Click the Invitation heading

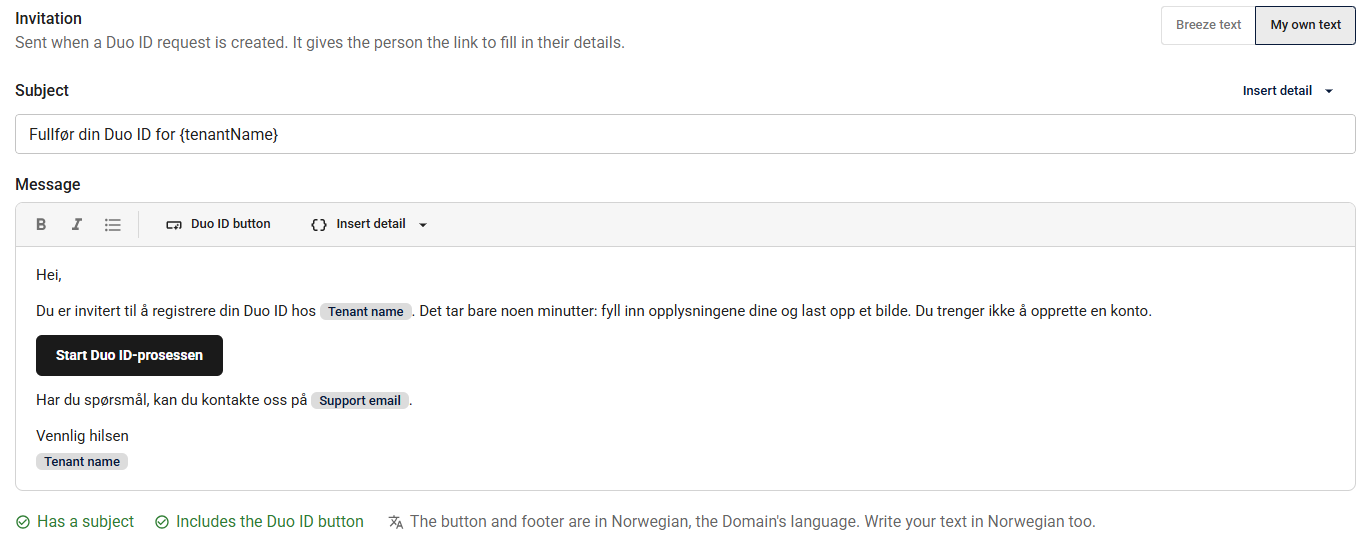click(48, 18)
